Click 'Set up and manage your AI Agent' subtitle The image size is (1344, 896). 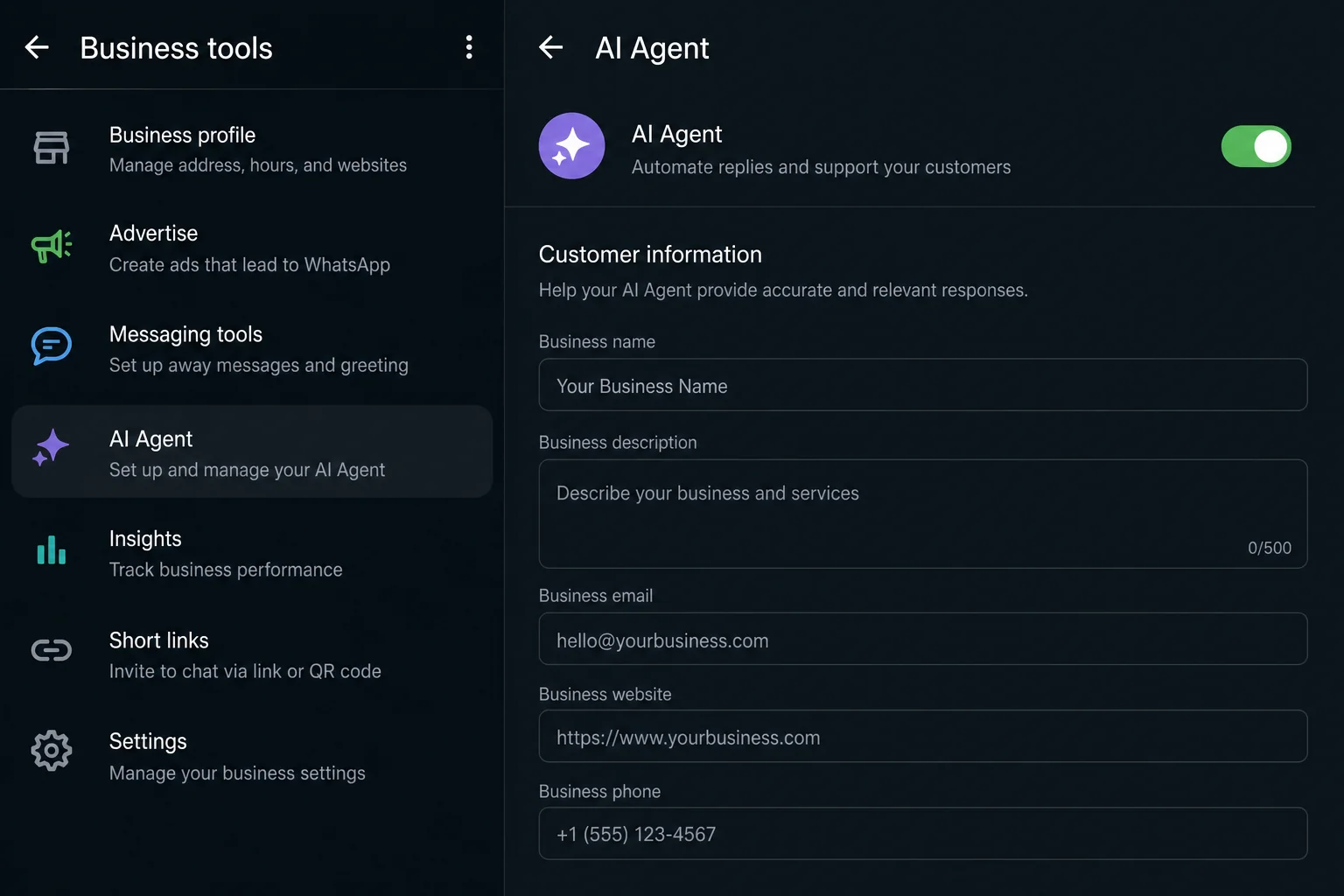pyautogui.click(x=247, y=470)
